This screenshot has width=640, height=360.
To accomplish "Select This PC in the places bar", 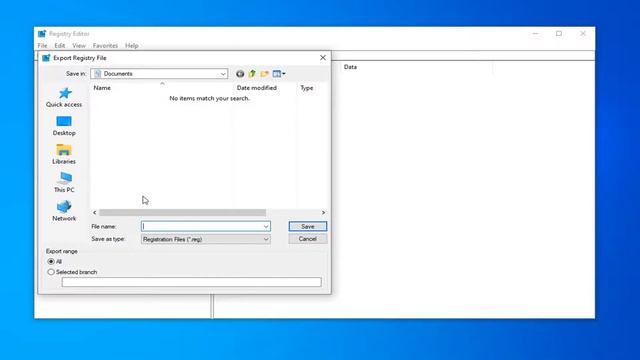I will pos(64,182).
